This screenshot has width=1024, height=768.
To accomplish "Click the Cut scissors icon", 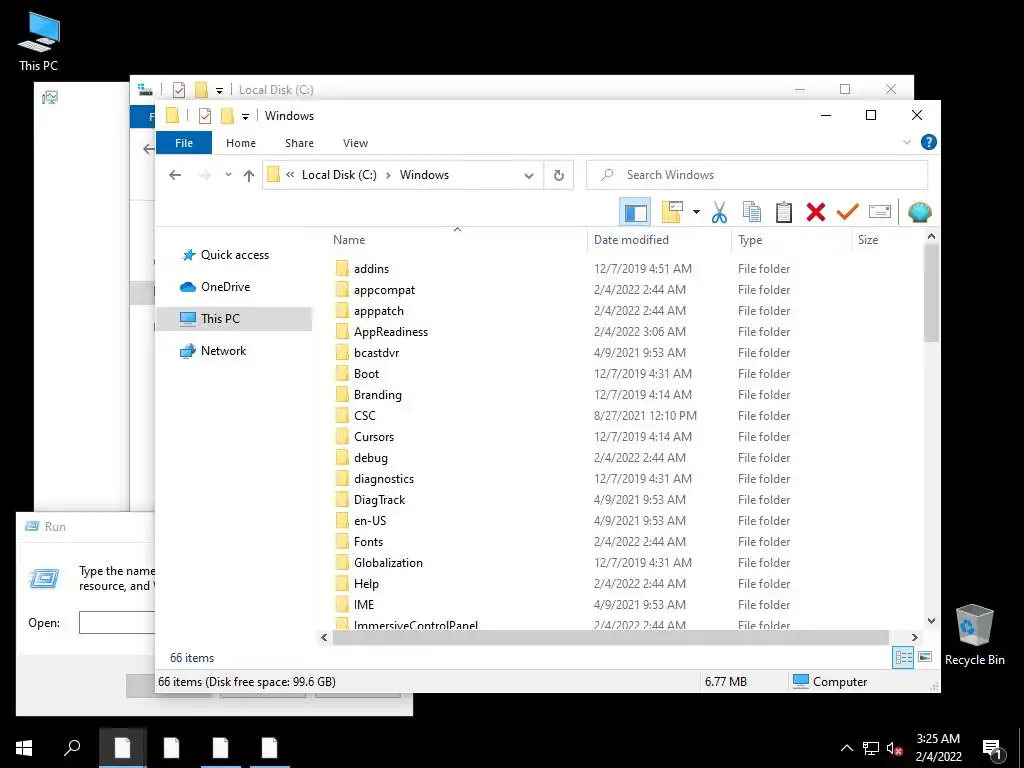I will 719,212.
